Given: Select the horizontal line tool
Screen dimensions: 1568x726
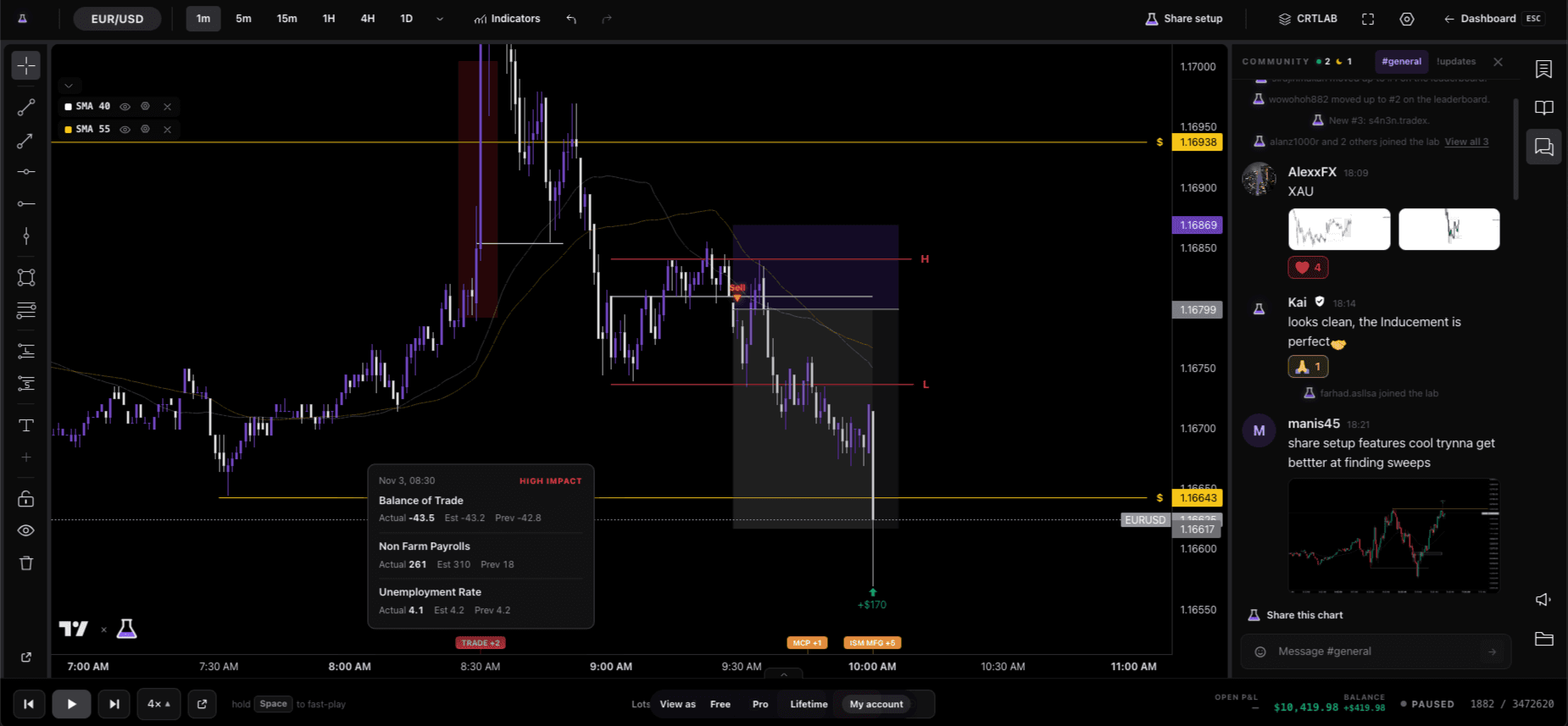Looking at the screenshot, I should pyautogui.click(x=26, y=172).
